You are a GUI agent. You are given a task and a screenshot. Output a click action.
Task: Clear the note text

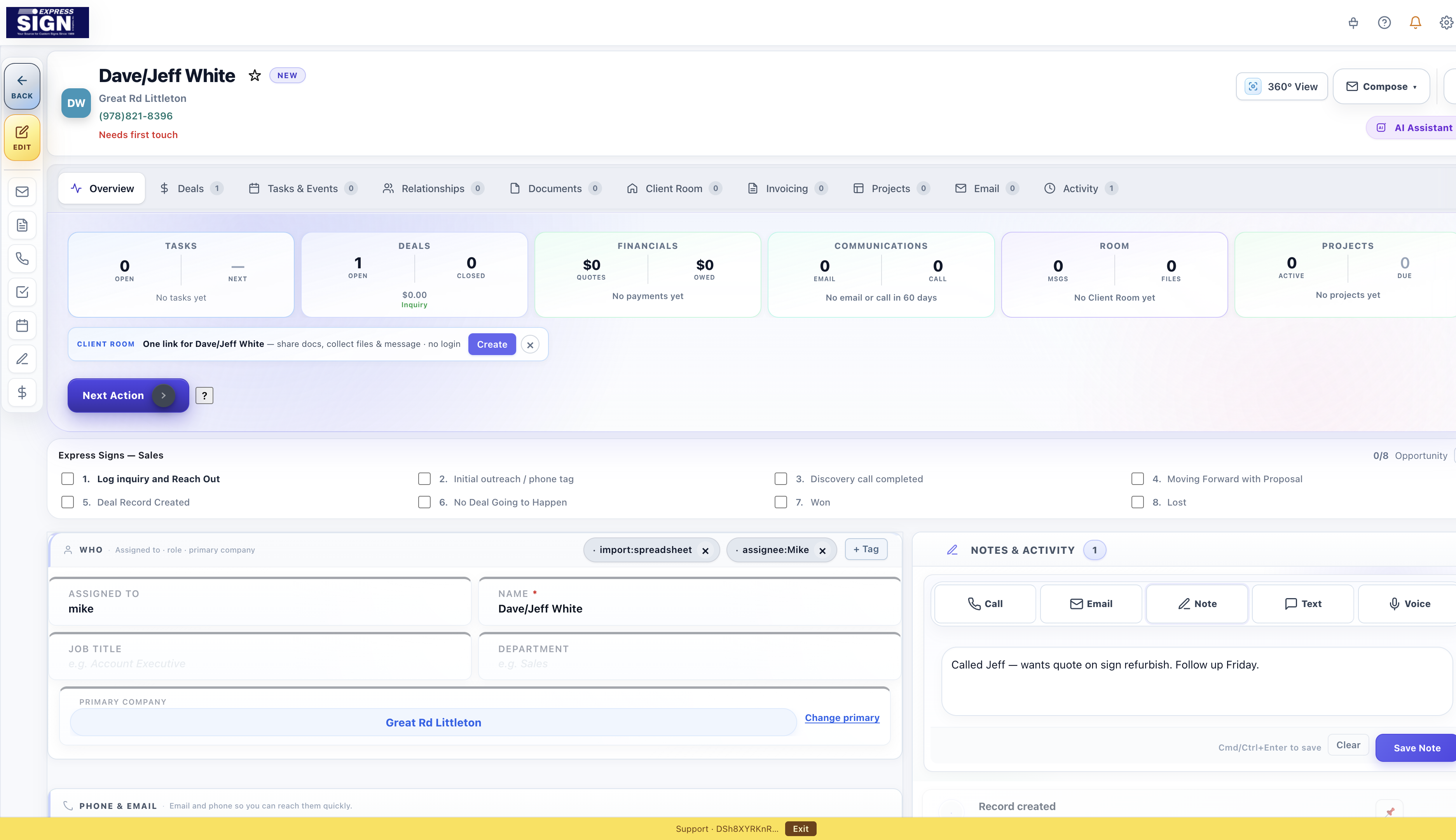tap(1348, 745)
